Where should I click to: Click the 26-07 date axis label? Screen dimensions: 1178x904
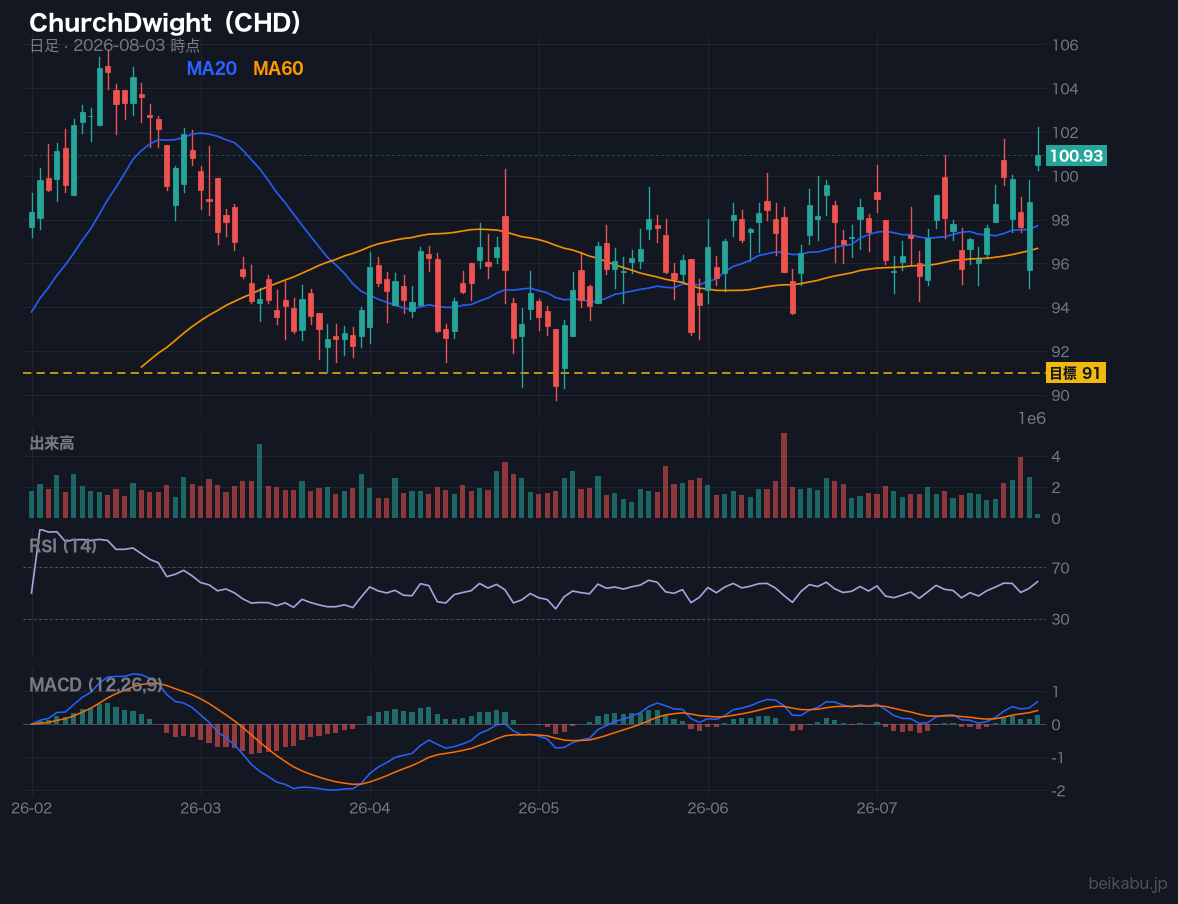[x=877, y=809]
